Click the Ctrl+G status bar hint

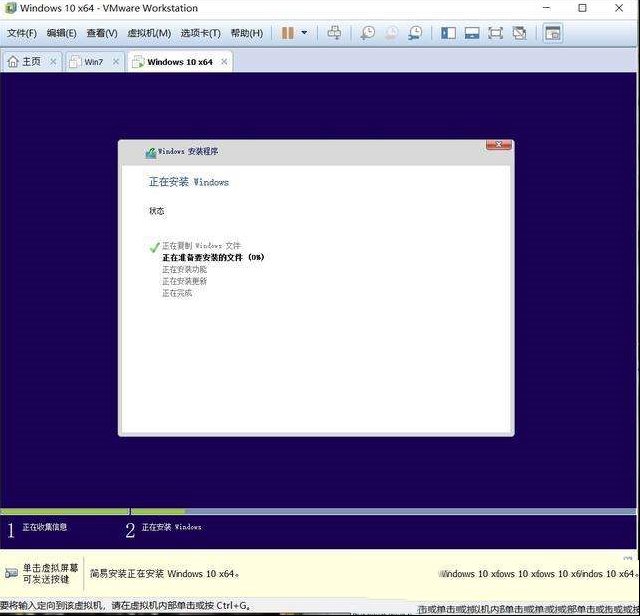pos(125,605)
